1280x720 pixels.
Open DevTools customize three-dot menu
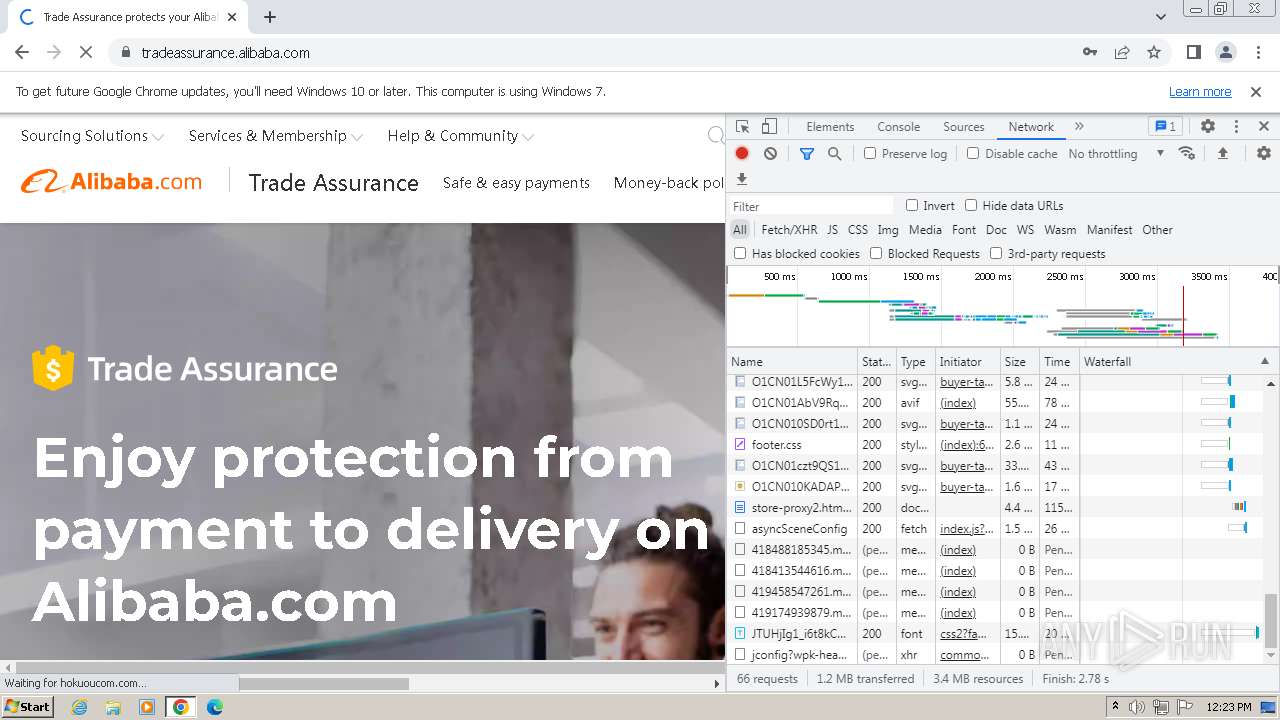point(1236,127)
